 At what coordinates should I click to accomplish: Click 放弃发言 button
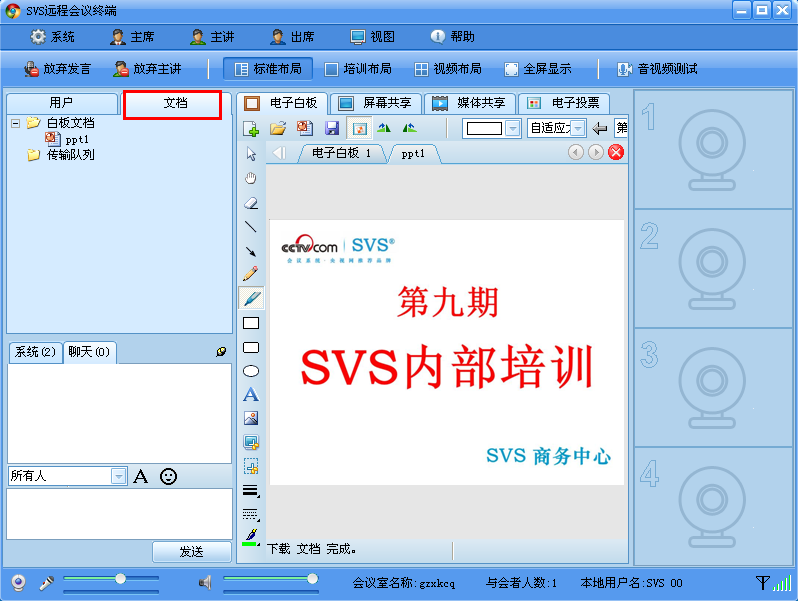pos(58,69)
